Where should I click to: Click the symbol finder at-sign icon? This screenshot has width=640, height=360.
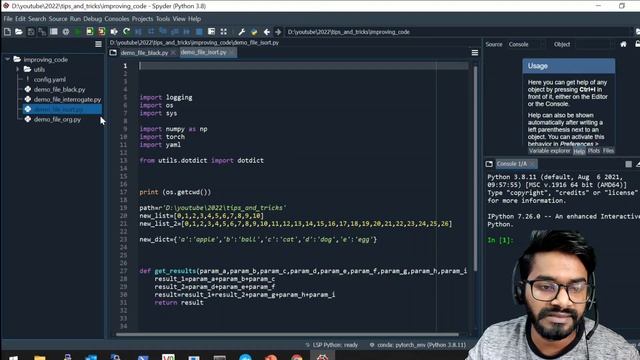66,32
